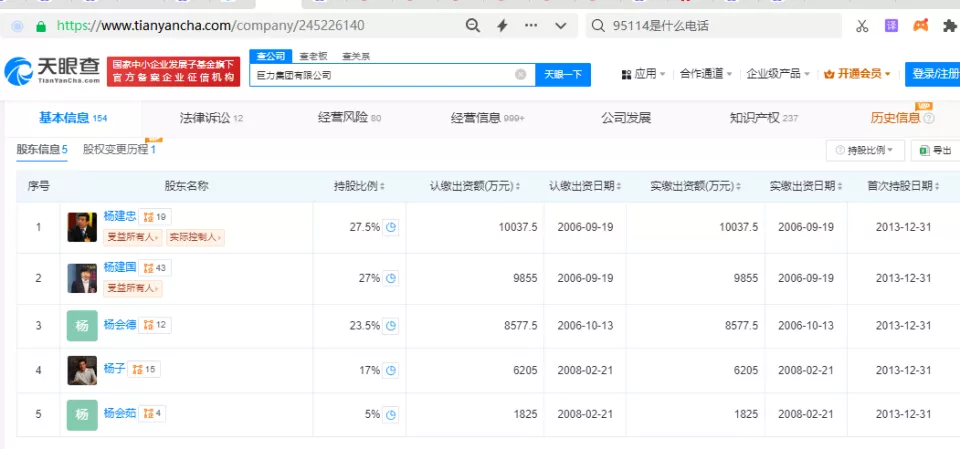
Task: Click the pie chart icon next to 27.5%
Action: tap(391, 227)
